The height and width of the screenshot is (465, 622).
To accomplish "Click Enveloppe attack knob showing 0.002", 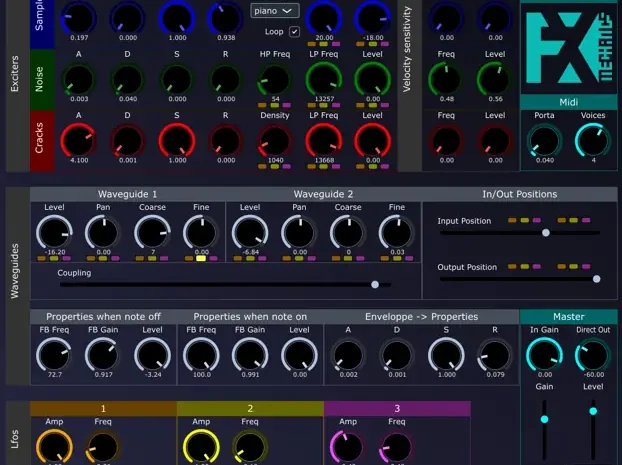I will (348, 355).
